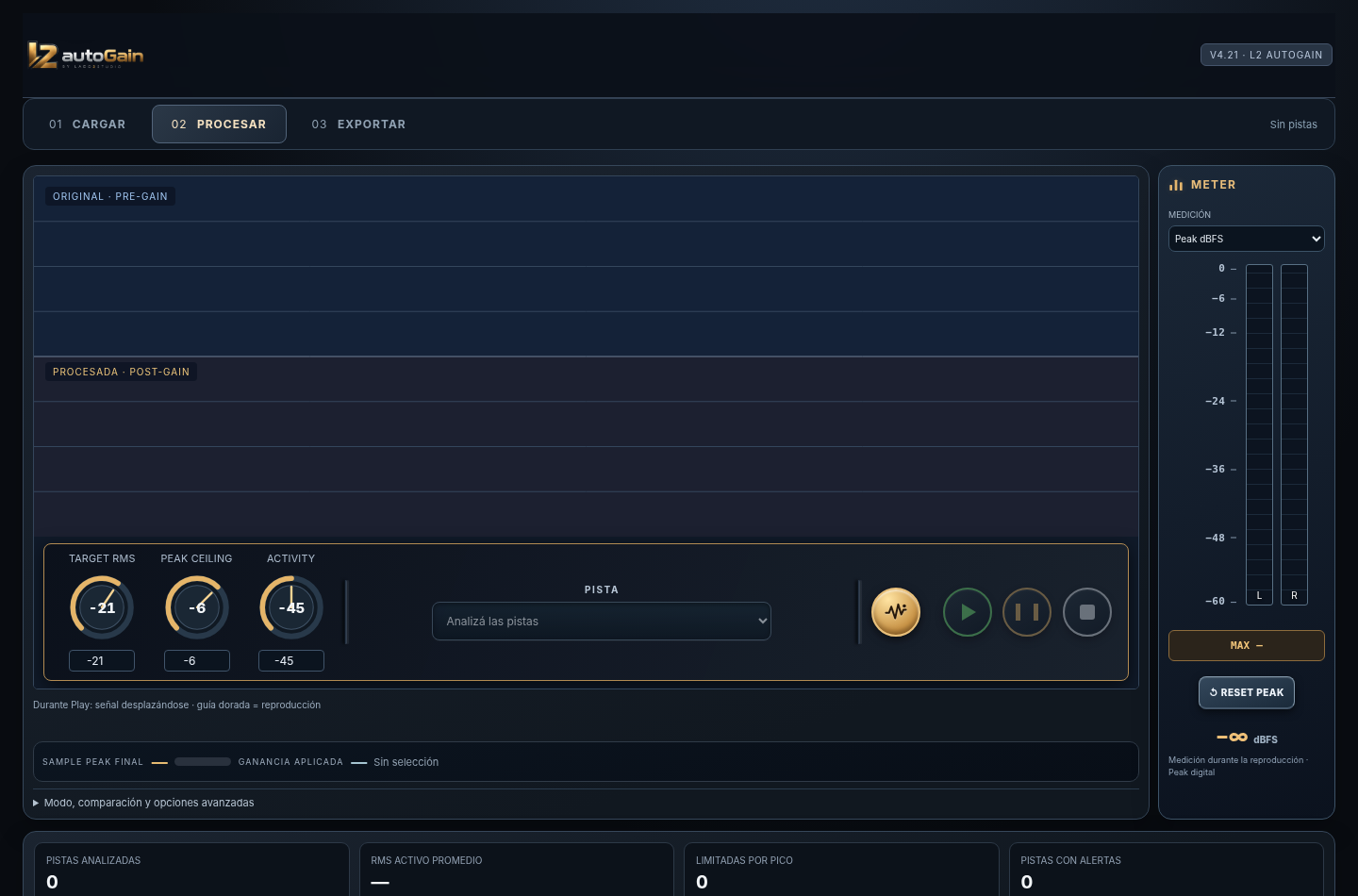Pause playback with the pause button
Image resolution: width=1358 pixels, height=896 pixels.
point(1027,612)
